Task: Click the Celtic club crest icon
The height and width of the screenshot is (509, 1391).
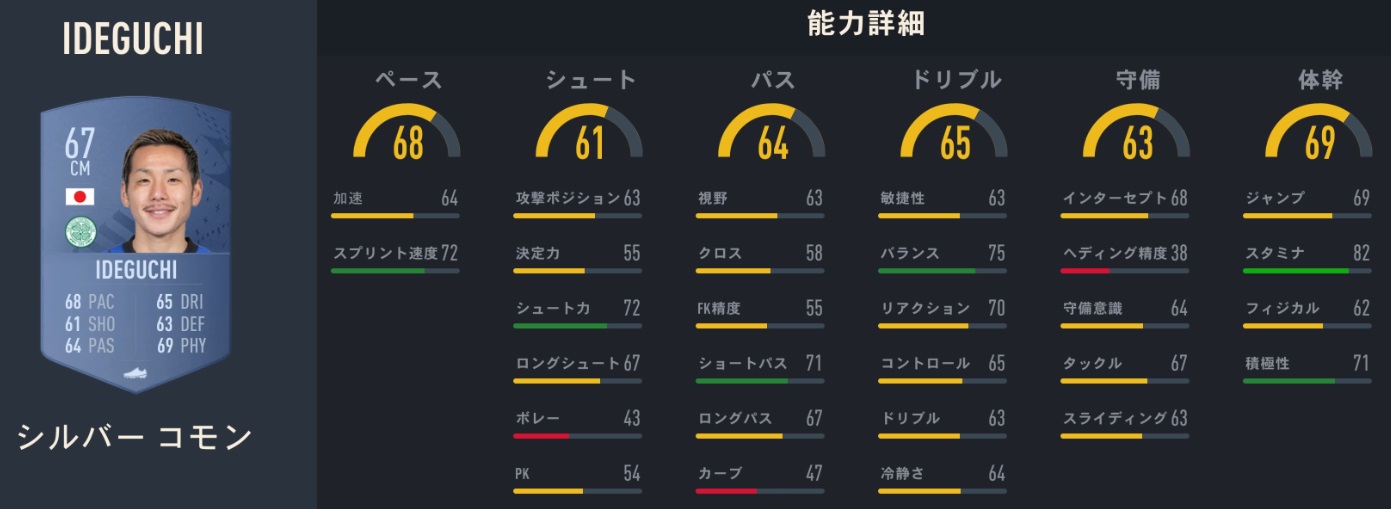Action: click(x=79, y=232)
